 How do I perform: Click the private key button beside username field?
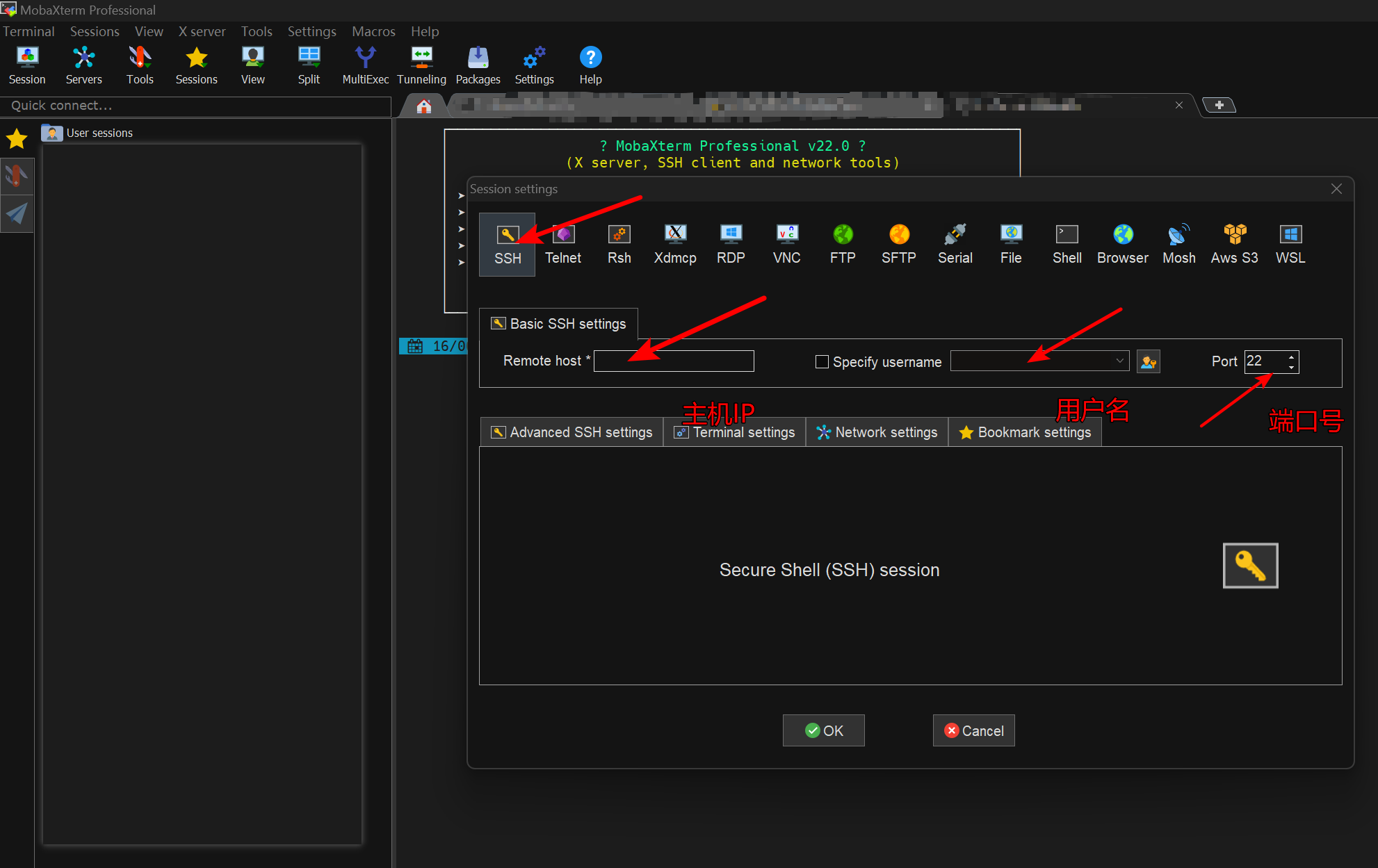(x=1148, y=361)
